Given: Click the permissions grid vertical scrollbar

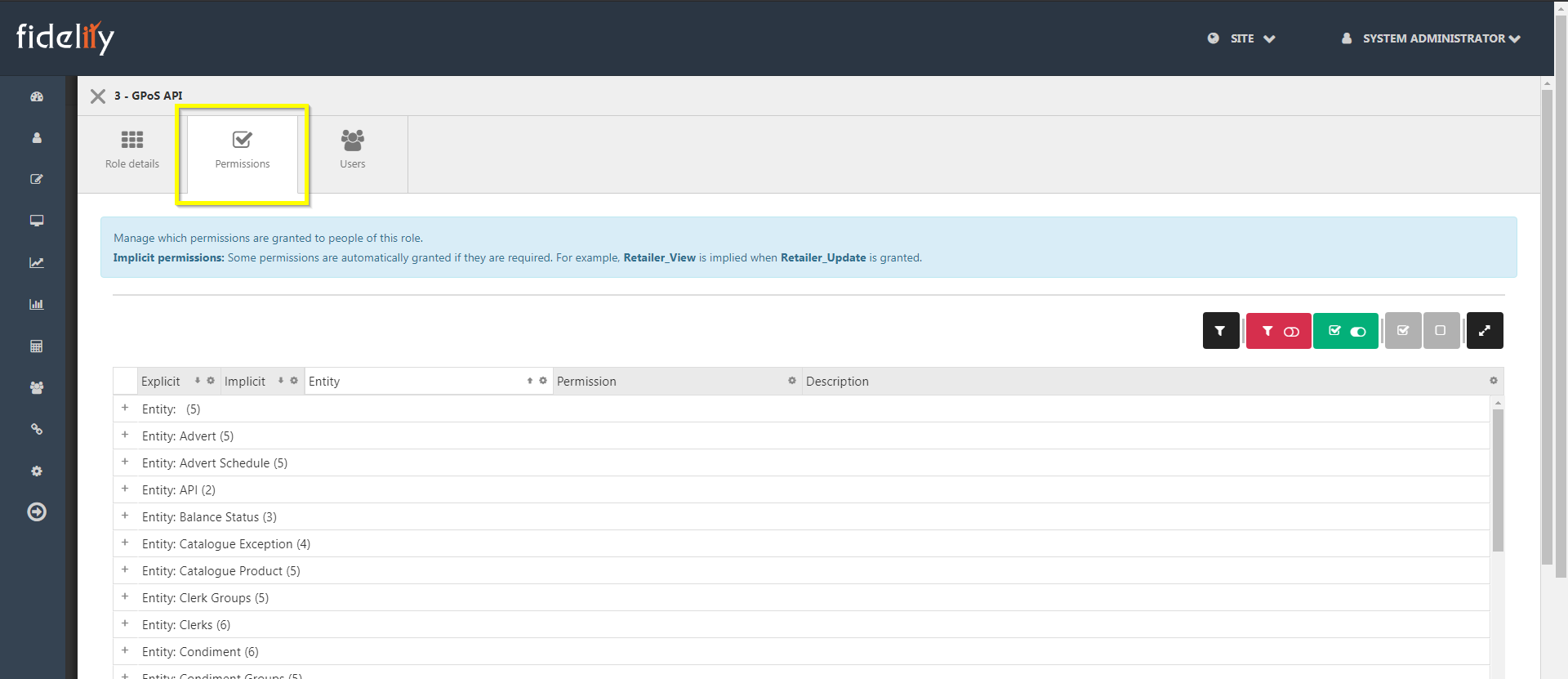Looking at the screenshot, I should point(1498,480).
